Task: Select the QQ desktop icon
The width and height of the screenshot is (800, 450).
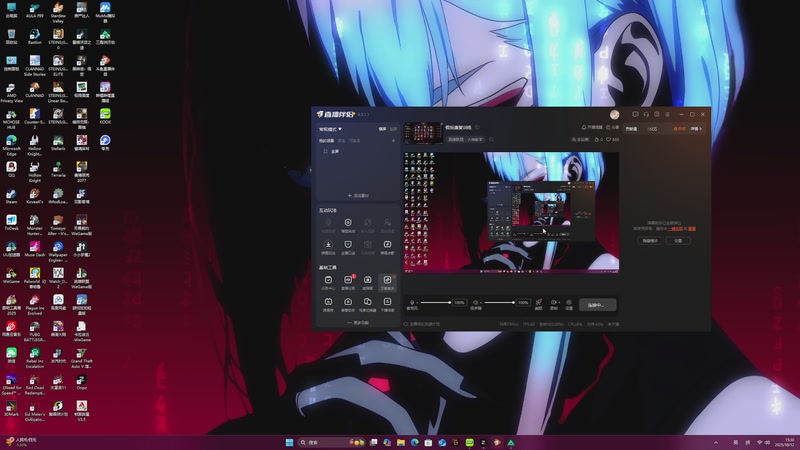Action: point(11,169)
